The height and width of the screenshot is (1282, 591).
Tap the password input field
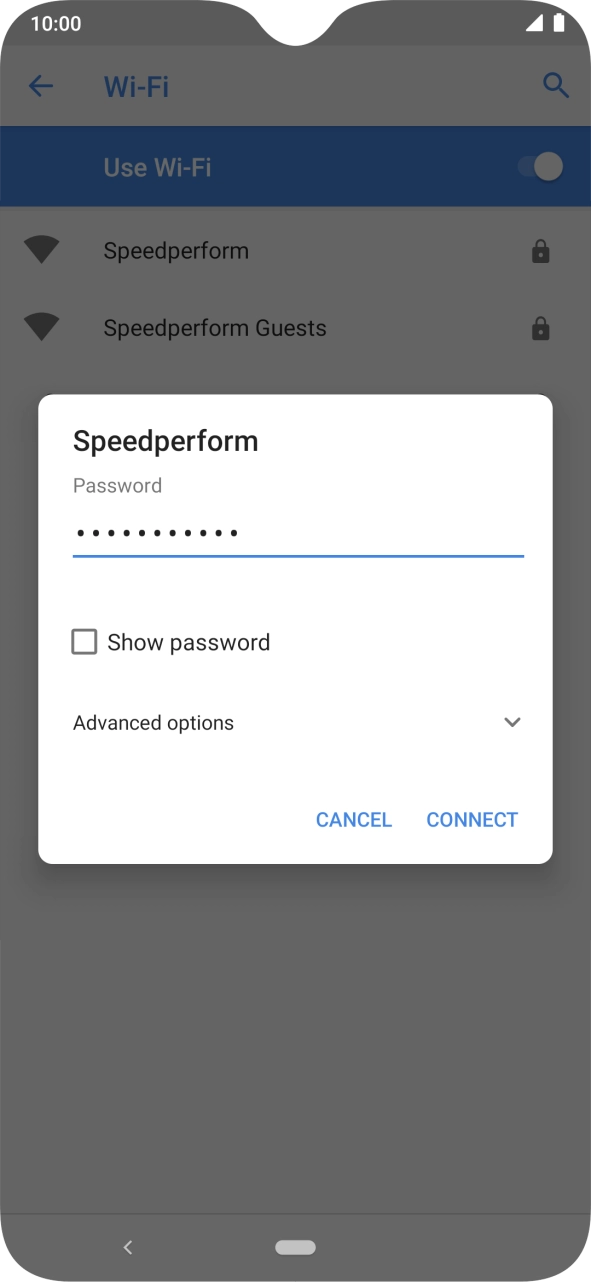click(x=297, y=533)
